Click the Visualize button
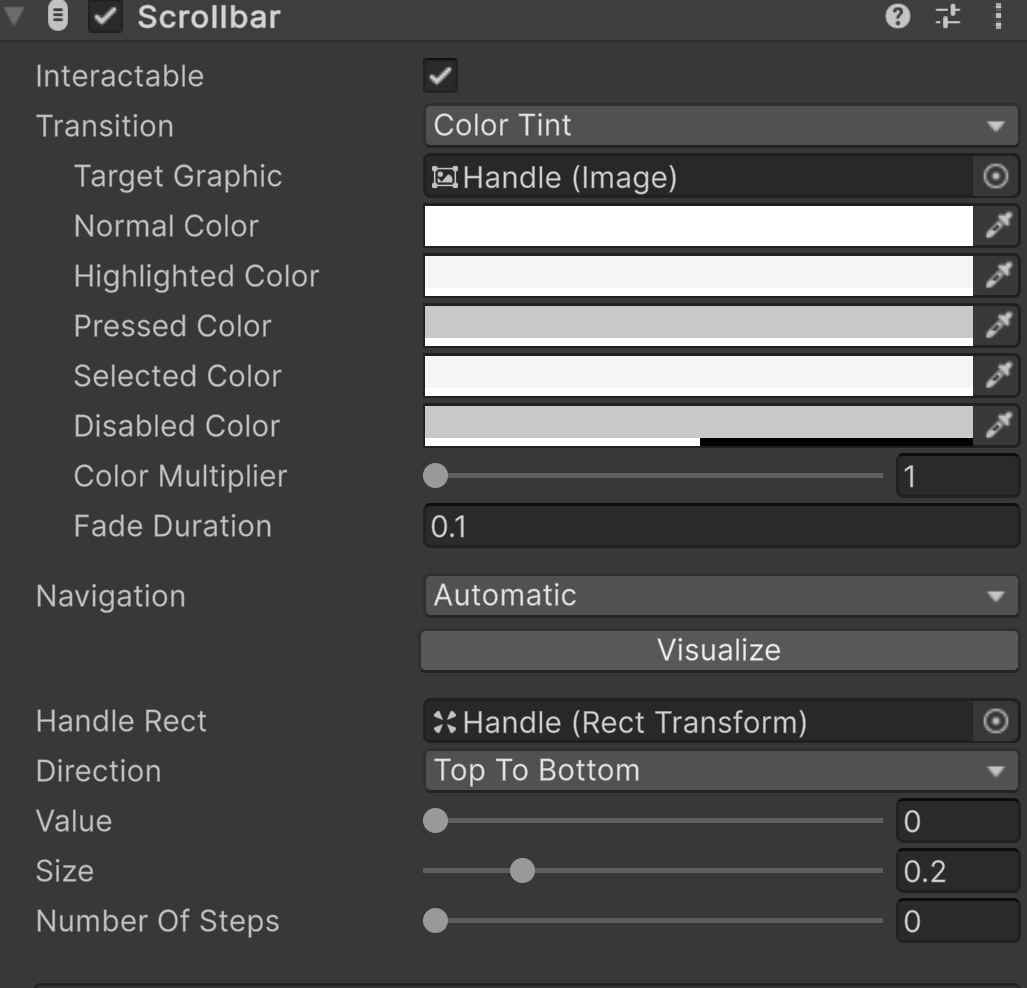1027x988 pixels. [719, 651]
